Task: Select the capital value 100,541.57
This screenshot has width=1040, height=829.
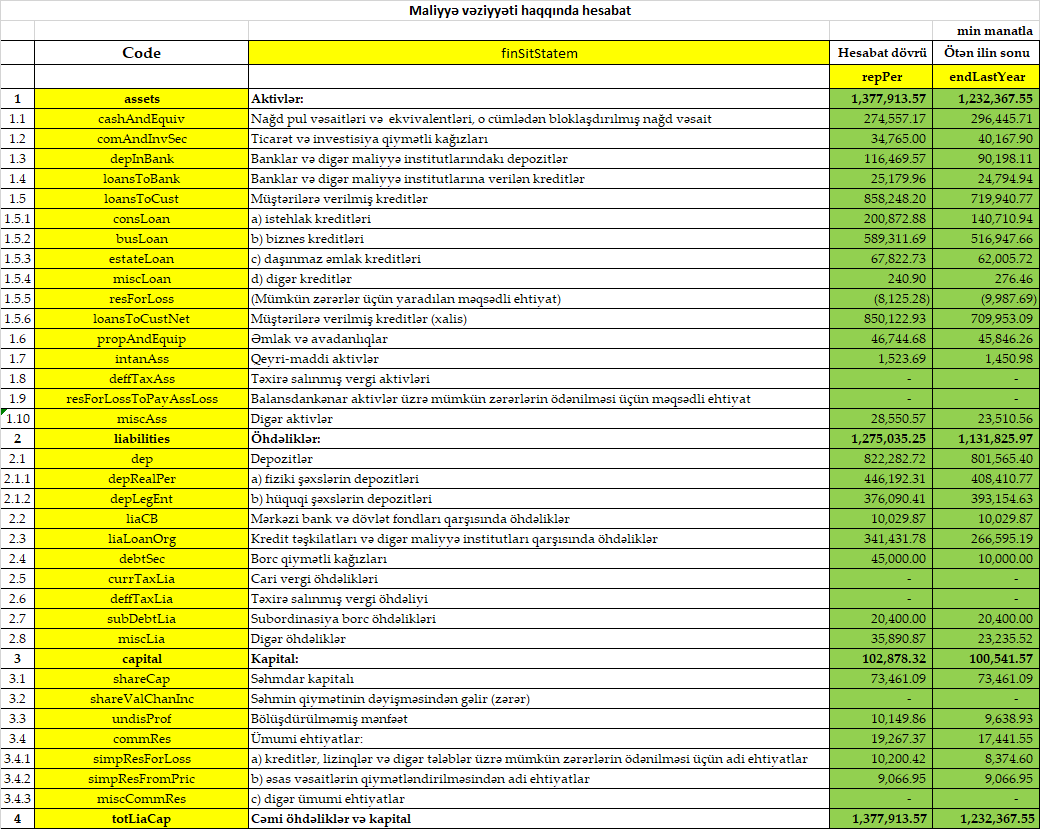Action: click(986, 659)
